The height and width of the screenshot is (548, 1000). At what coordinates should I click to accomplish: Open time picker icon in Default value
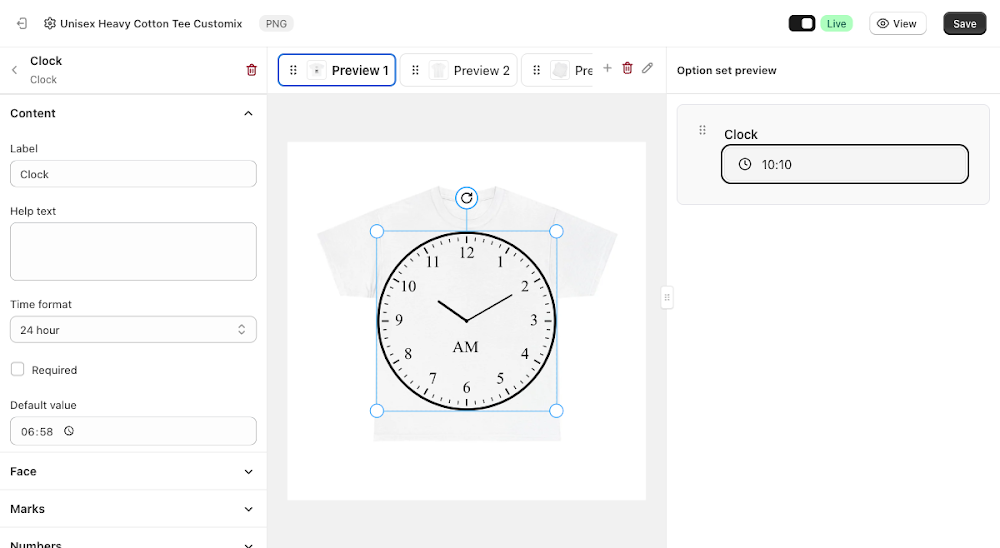[x=69, y=431]
